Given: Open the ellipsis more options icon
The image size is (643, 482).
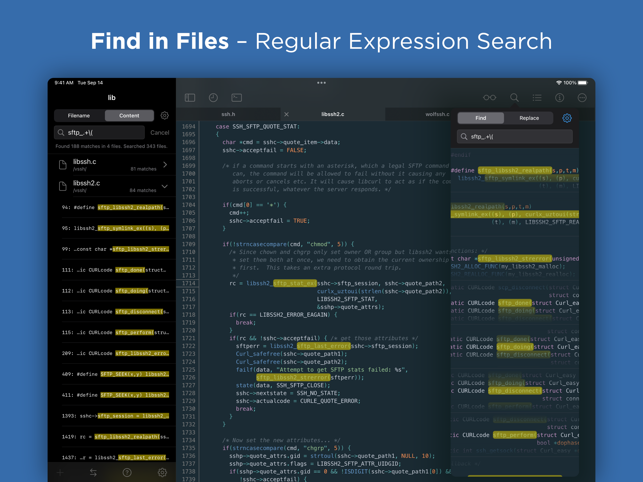Looking at the screenshot, I should tap(582, 98).
